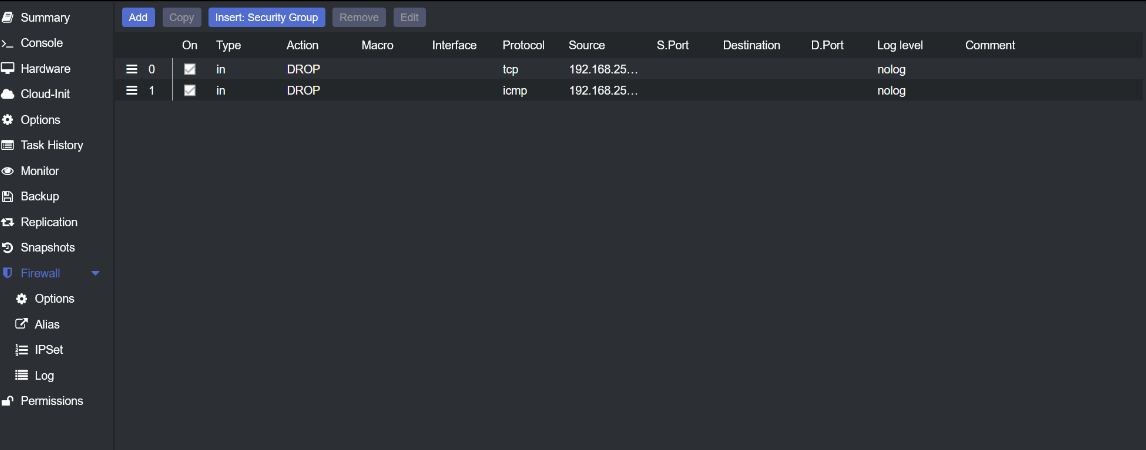Viewport: 1146px width, 450px height.
Task: Uncheck the icmp DROP rule checkbox
Action: (x=190, y=91)
